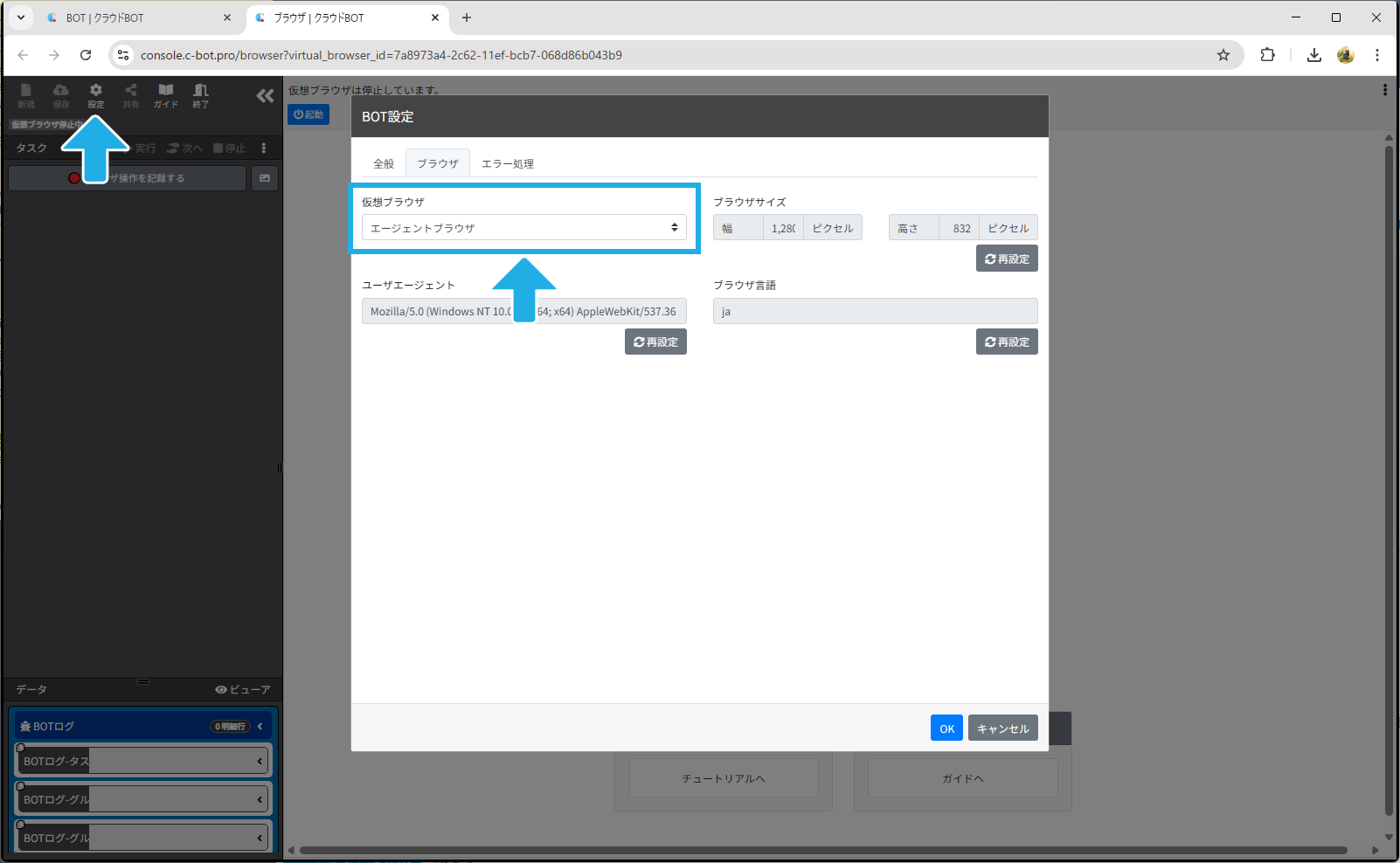Collapse the BOTログ section chevron
1400x863 pixels.
(260, 727)
